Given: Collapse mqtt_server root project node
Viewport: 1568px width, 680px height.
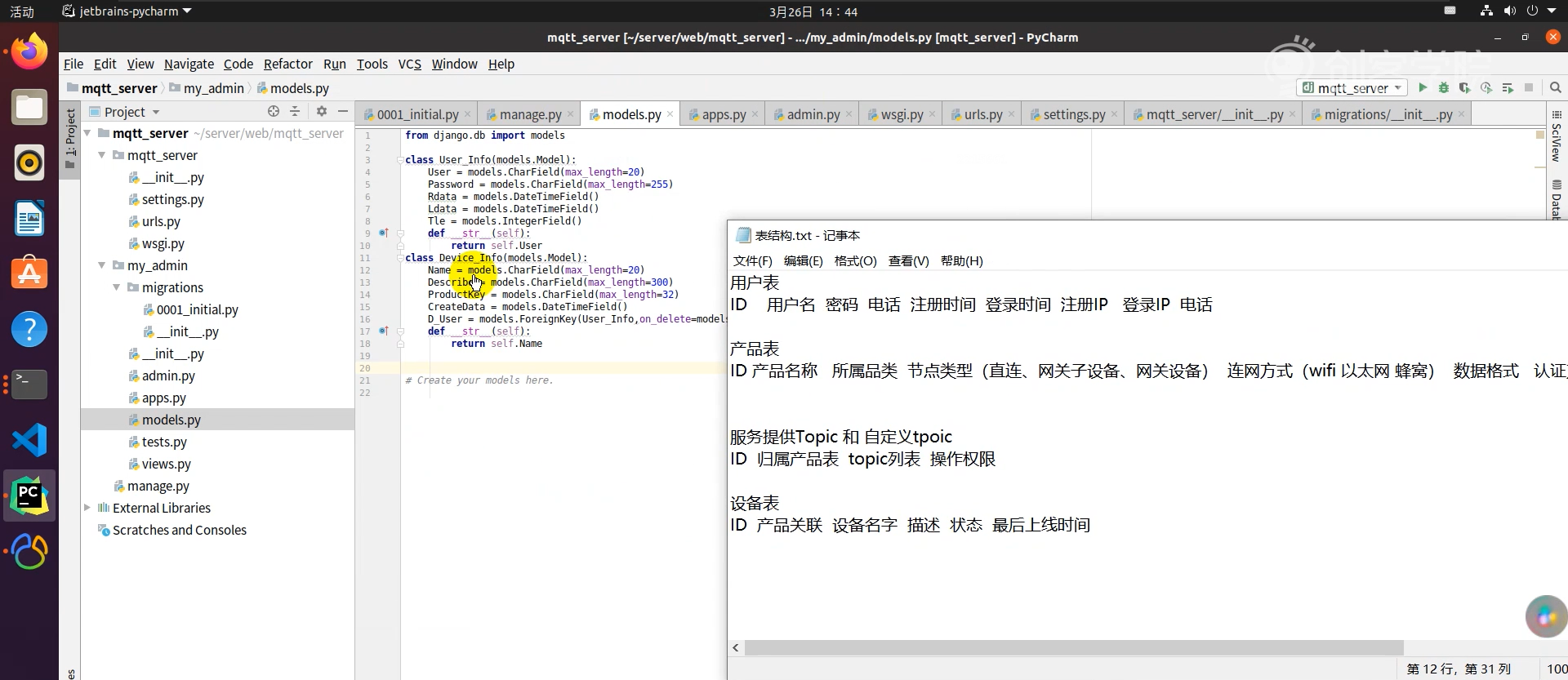Looking at the screenshot, I should 87,133.
